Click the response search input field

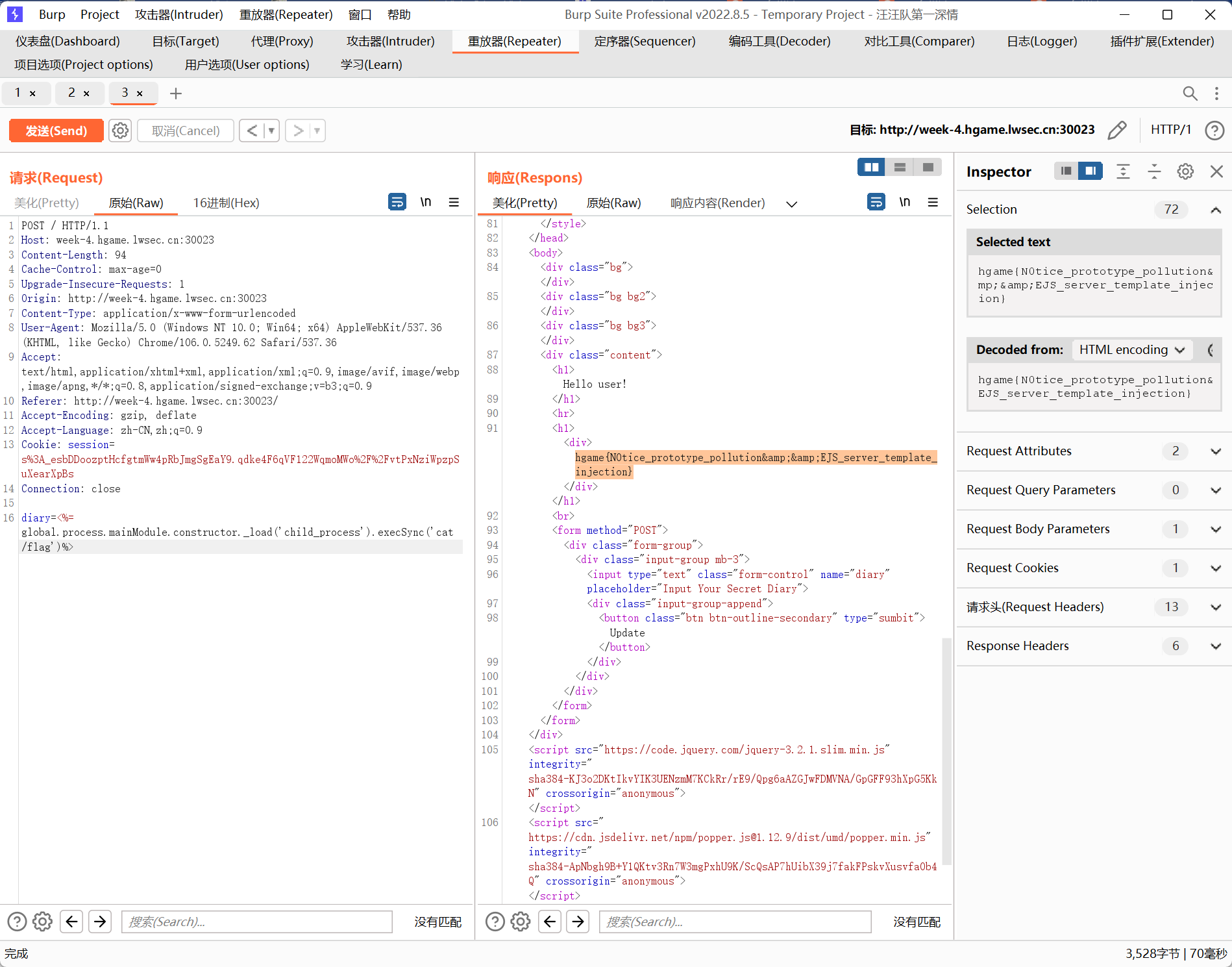(x=735, y=922)
